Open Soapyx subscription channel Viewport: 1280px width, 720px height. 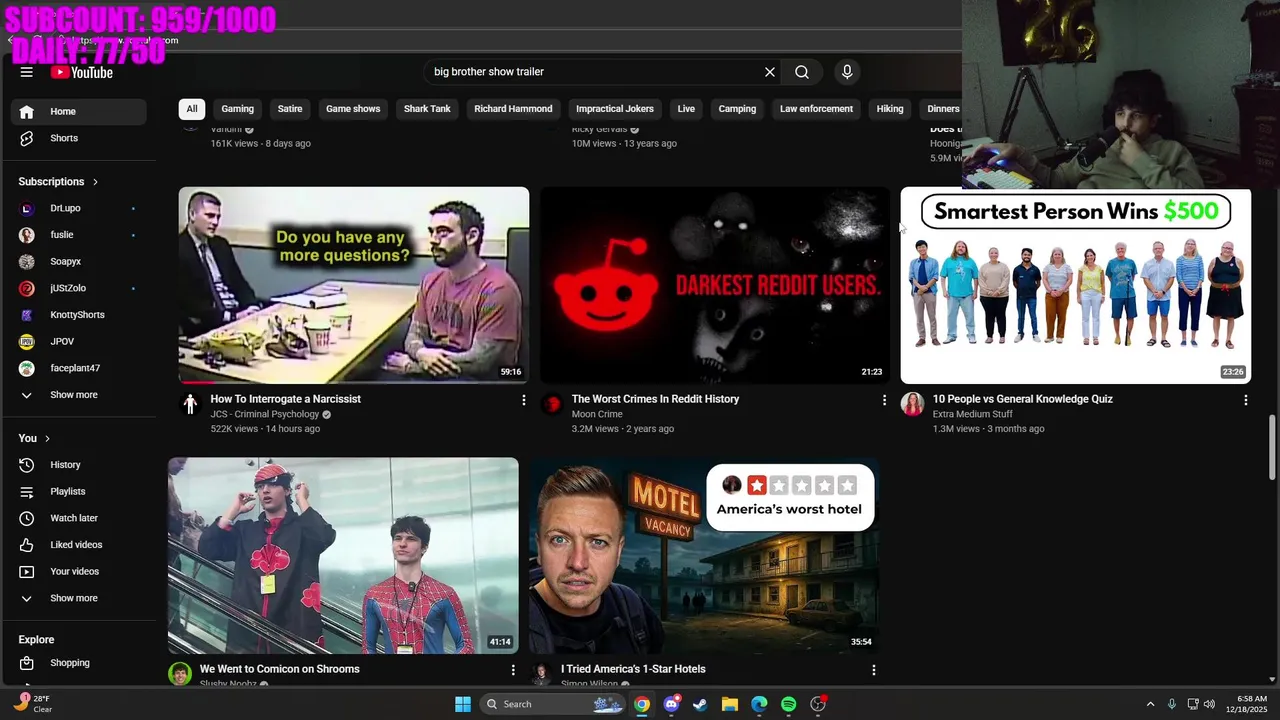[78, 261]
